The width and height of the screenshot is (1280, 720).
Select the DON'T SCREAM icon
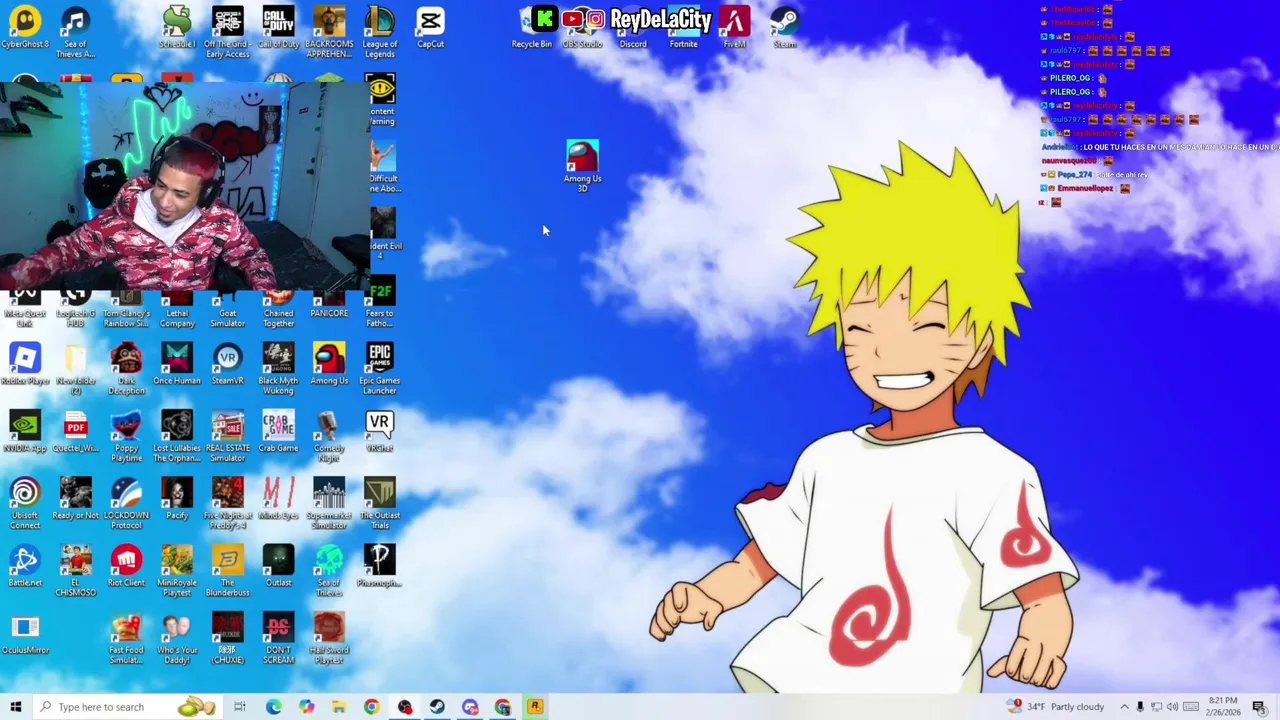point(279,638)
